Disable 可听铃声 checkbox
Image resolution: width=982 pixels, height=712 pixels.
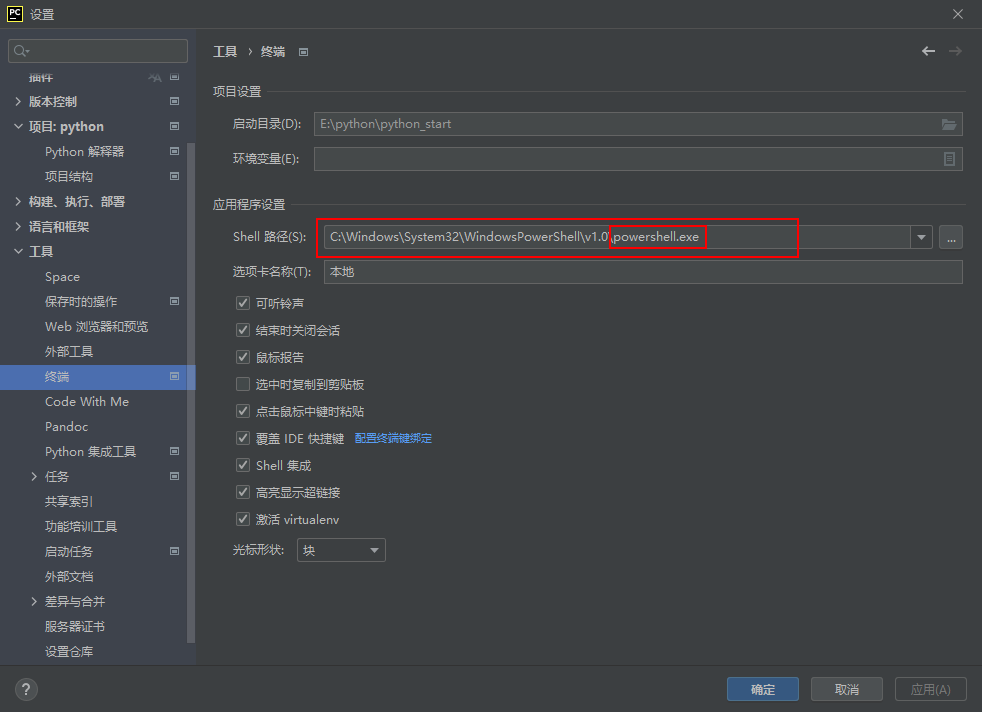[x=242, y=303]
